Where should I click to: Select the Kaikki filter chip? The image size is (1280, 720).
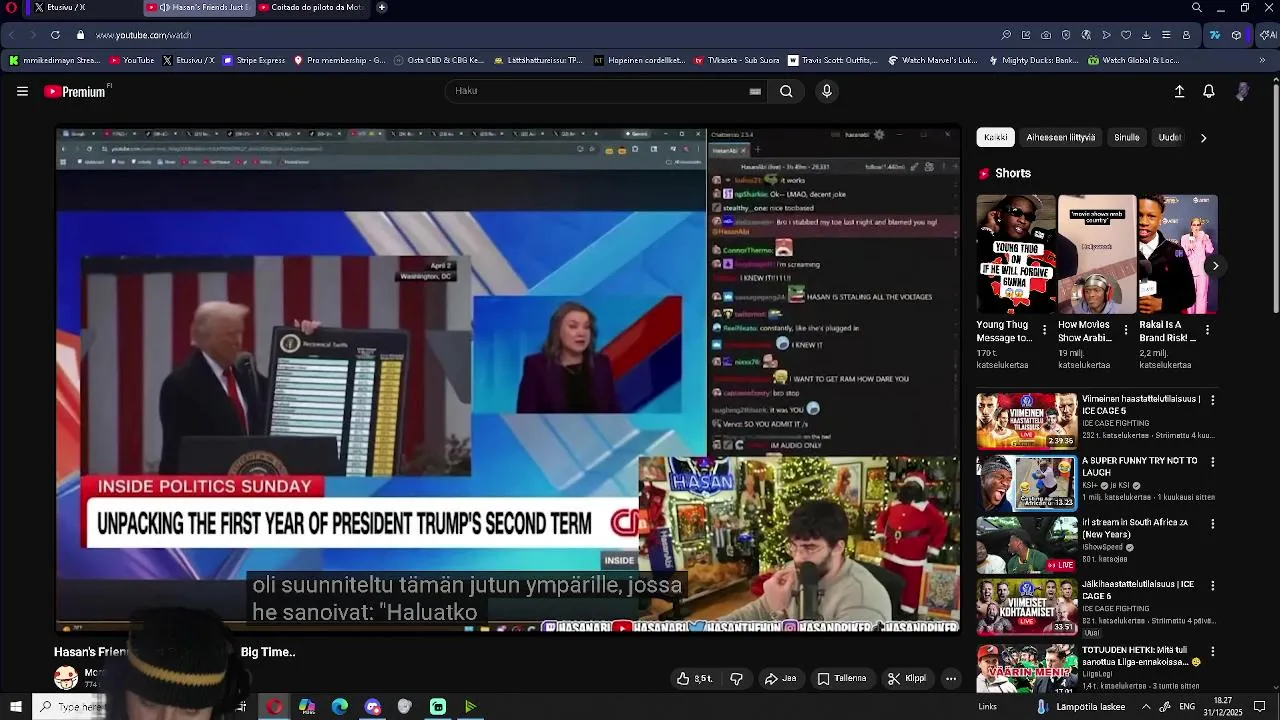pyautogui.click(x=996, y=137)
